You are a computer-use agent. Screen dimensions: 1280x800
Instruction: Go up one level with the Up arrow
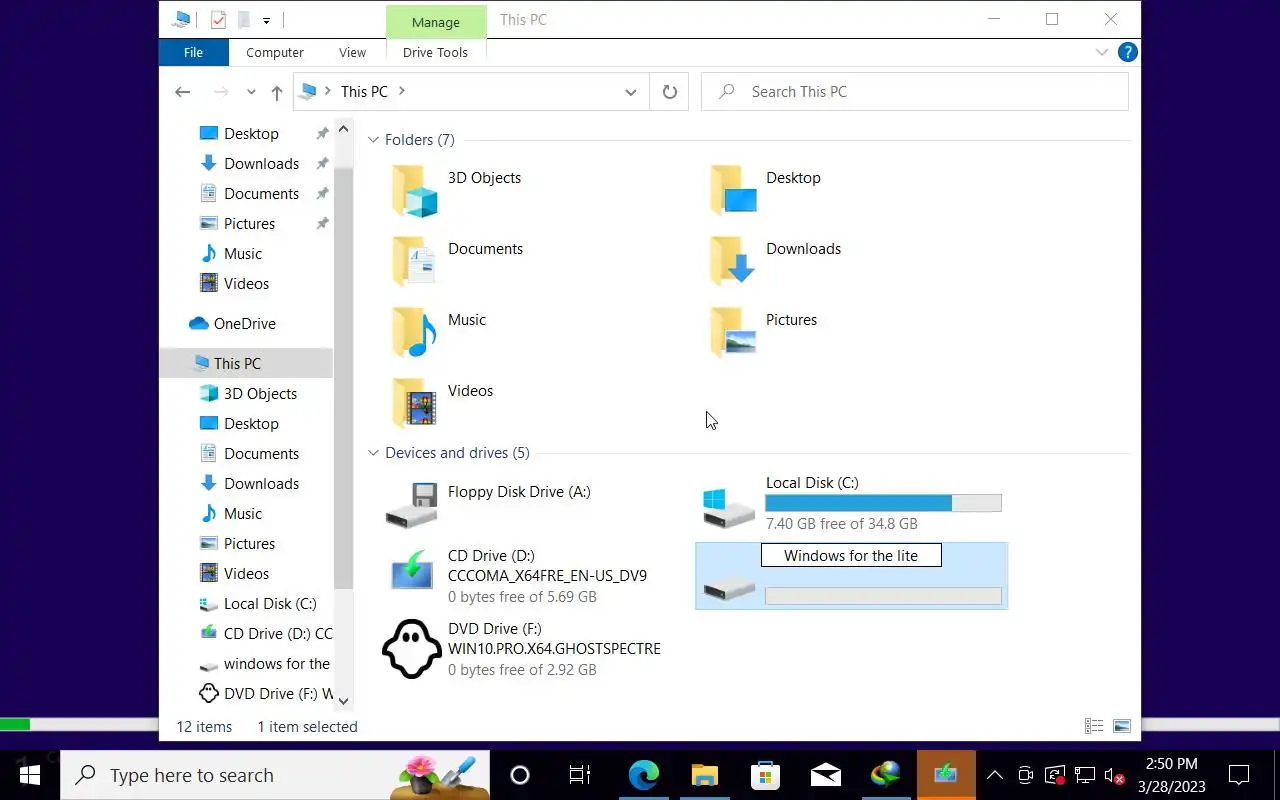(277, 92)
